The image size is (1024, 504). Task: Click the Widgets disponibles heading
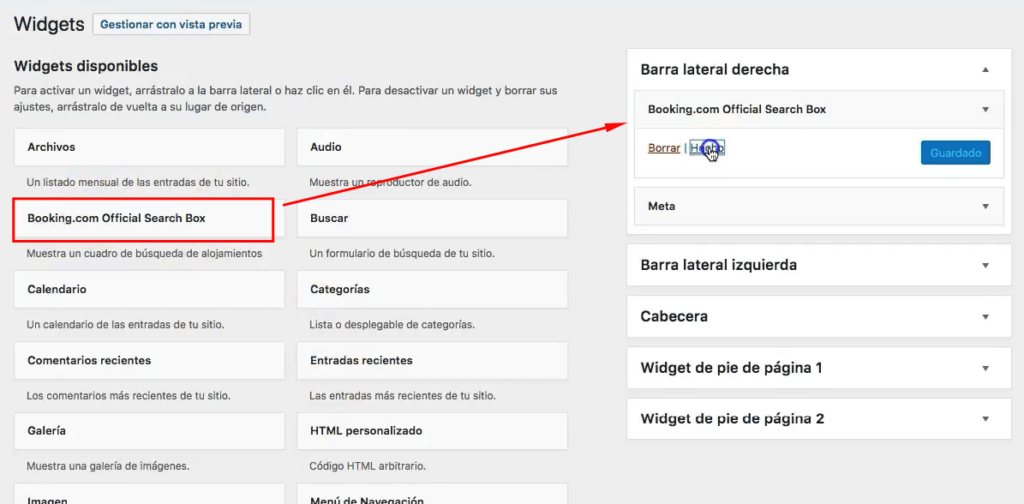[x=86, y=66]
